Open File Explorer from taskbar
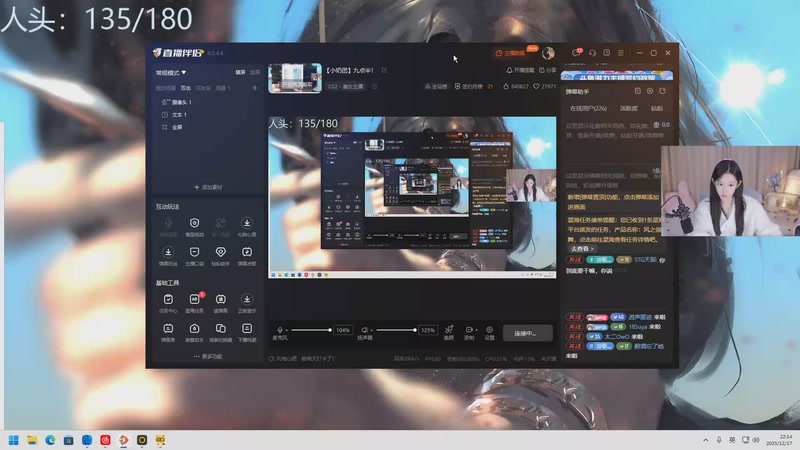Viewport: 800px width, 450px height. click(32, 440)
